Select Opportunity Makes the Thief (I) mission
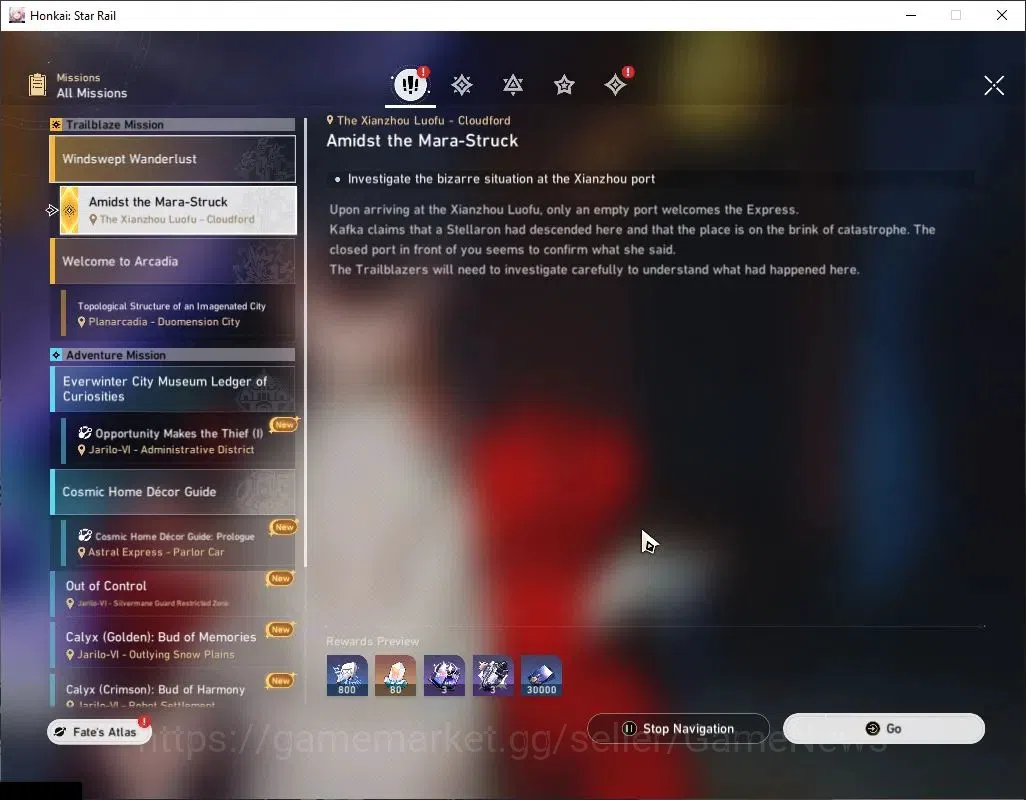Image resolution: width=1026 pixels, height=800 pixels. [178, 441]
